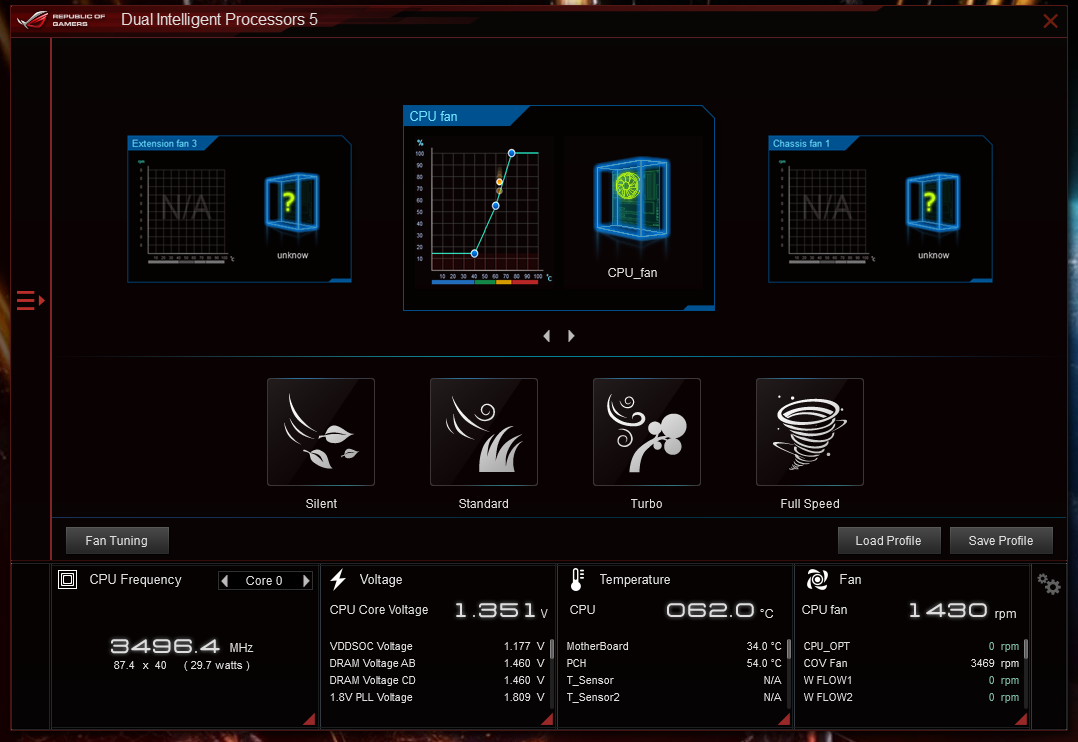Click the CPU_OPT fan row
1078x742 pixels.
click(911, 646)
